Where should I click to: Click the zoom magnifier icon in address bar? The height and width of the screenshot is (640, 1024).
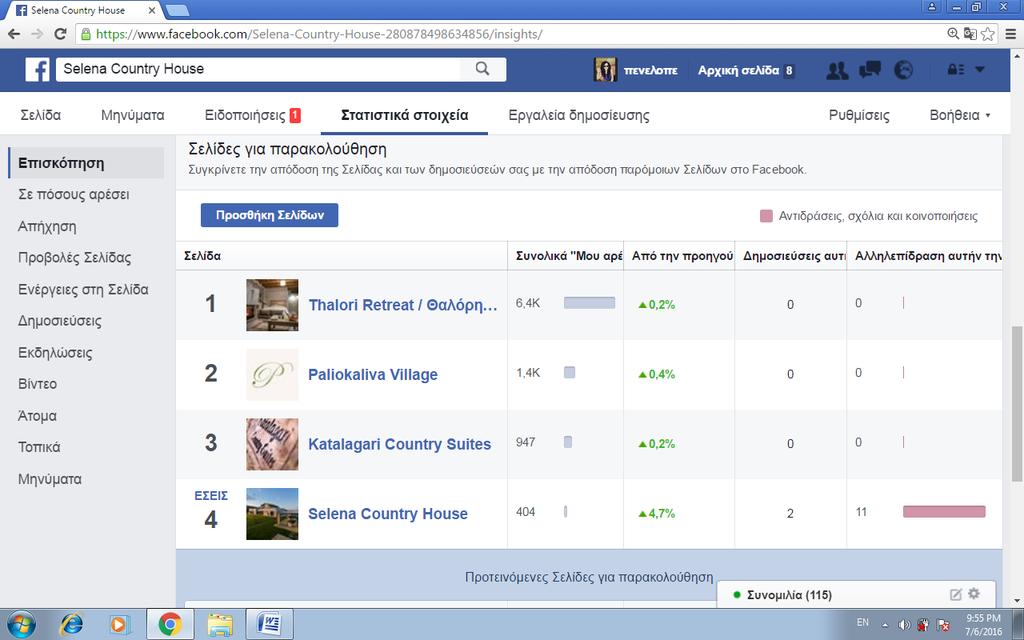pos(953,34)
